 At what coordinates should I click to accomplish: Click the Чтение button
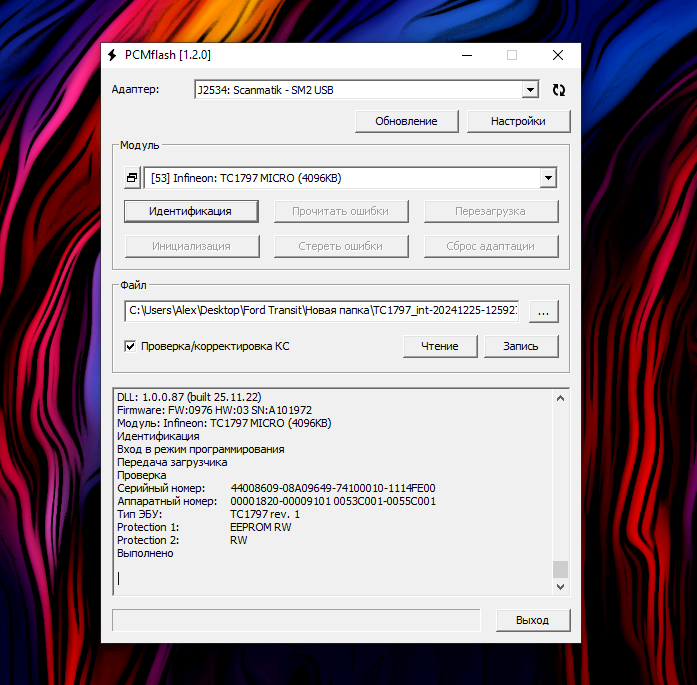pos(440,346)
